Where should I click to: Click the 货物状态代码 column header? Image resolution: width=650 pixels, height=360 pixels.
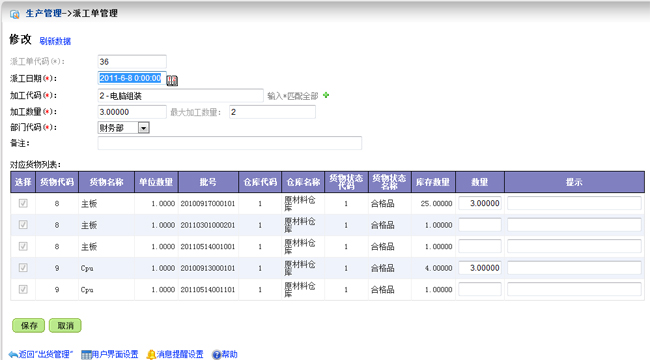pos(346,182)
